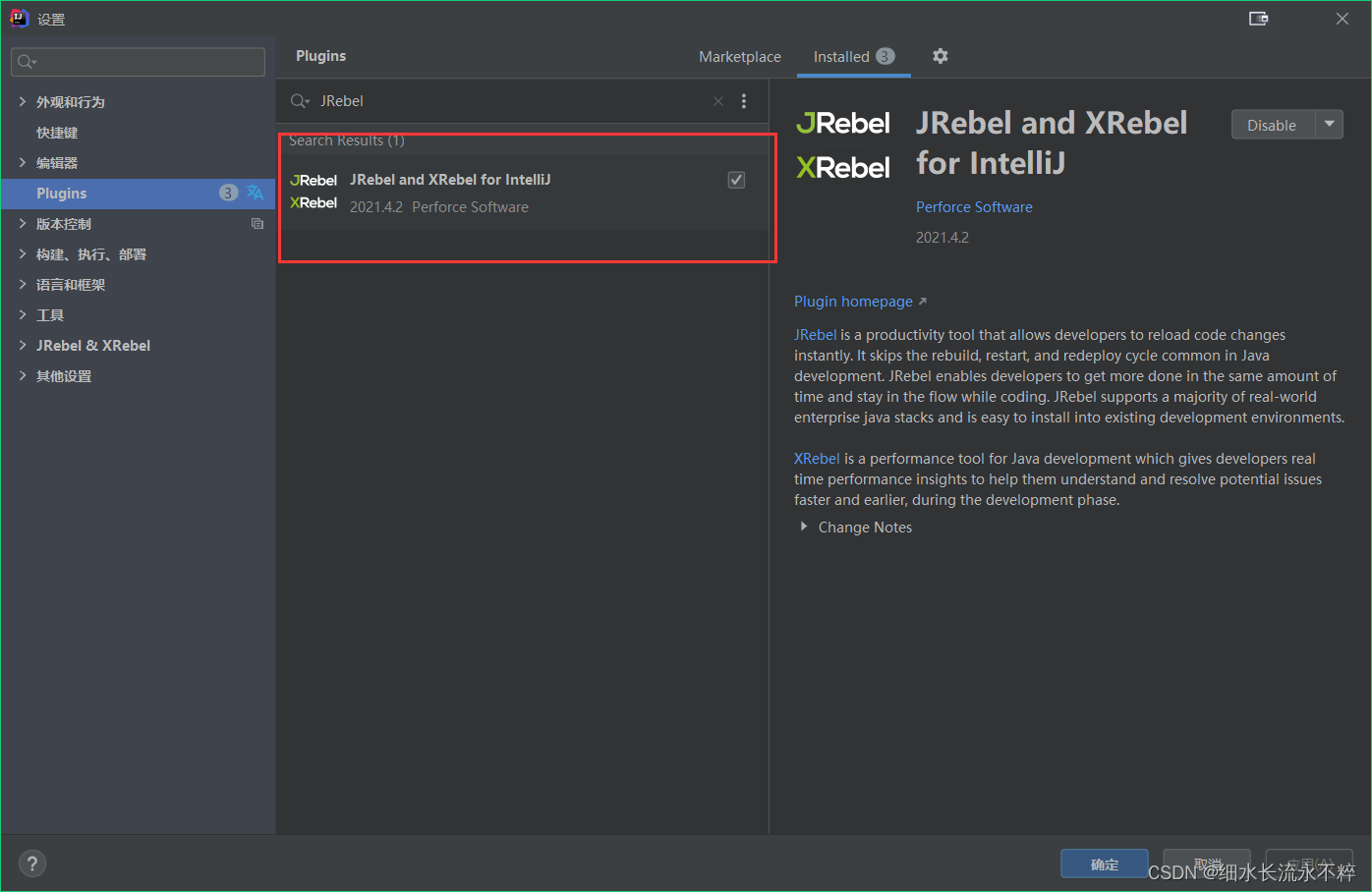This screenshot has height=892, width=1372.
Task: Click the project-level icon beside 版本控制
Action: click(x=257, y=224)
